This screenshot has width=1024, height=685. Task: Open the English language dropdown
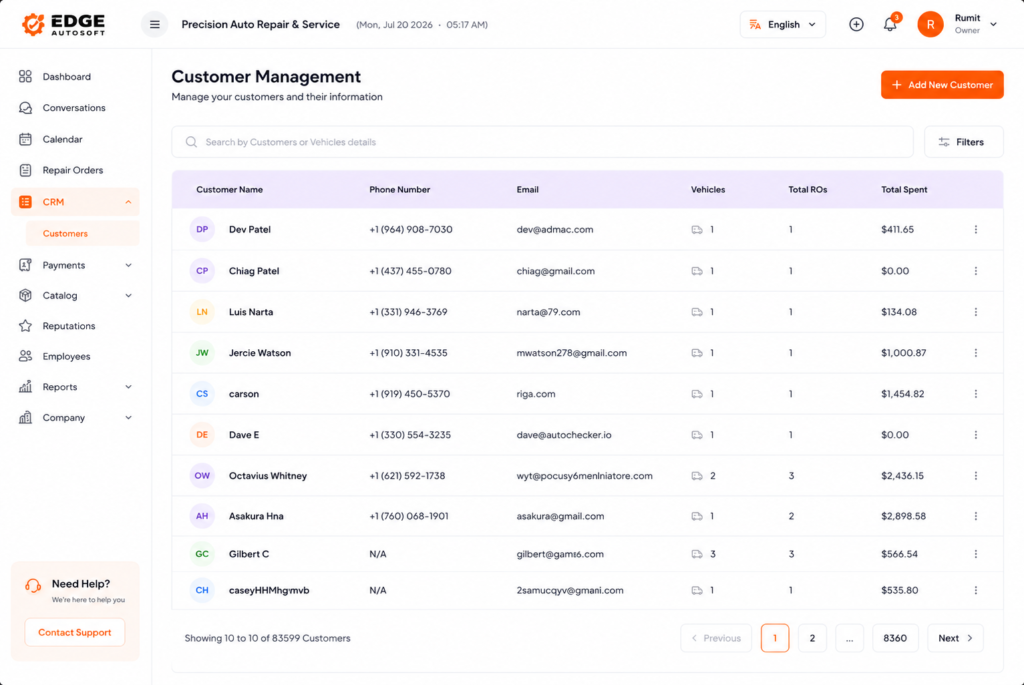click(x=782, y=24)
